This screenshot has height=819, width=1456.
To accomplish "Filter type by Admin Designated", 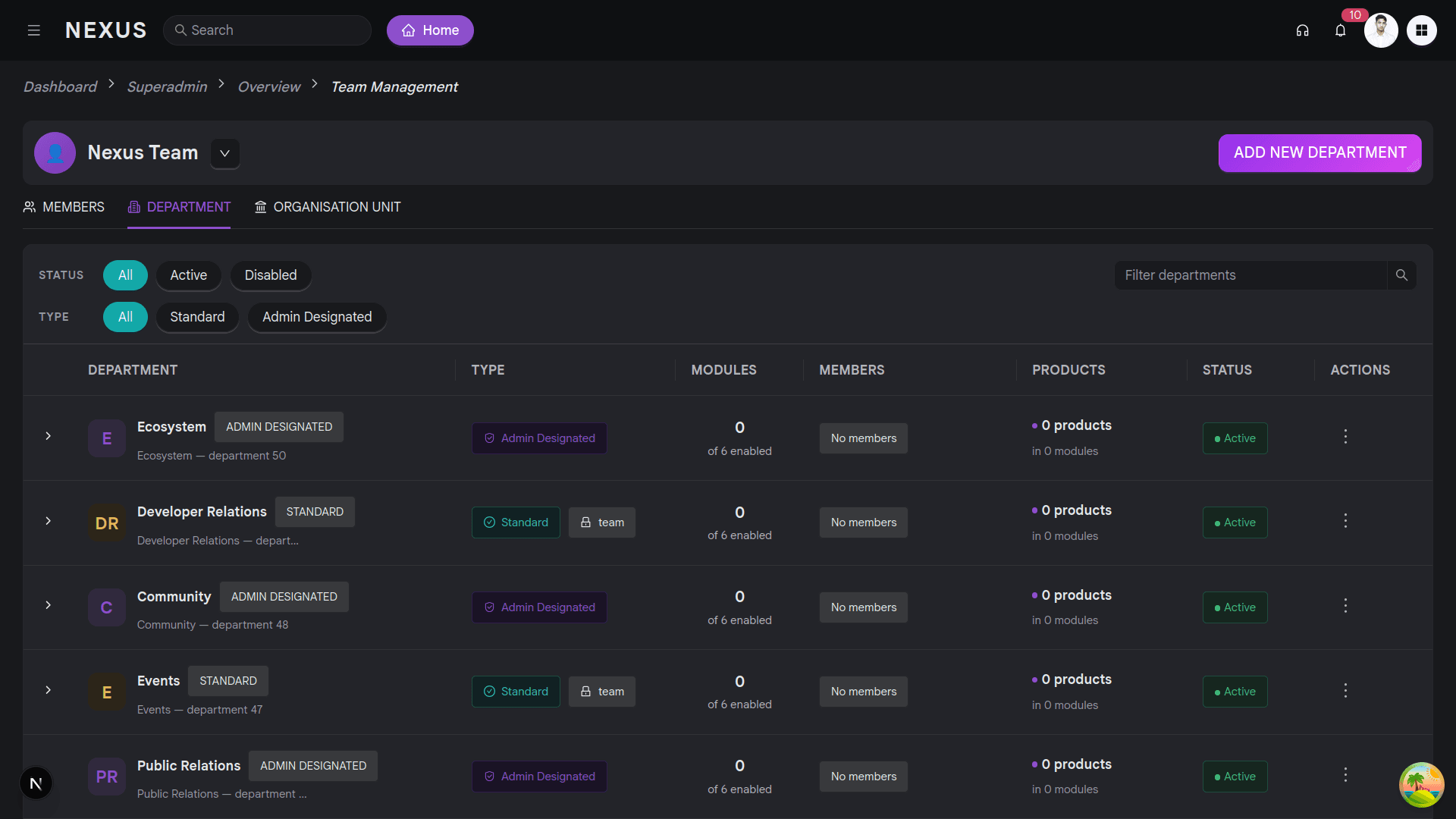I will point(317,317).
